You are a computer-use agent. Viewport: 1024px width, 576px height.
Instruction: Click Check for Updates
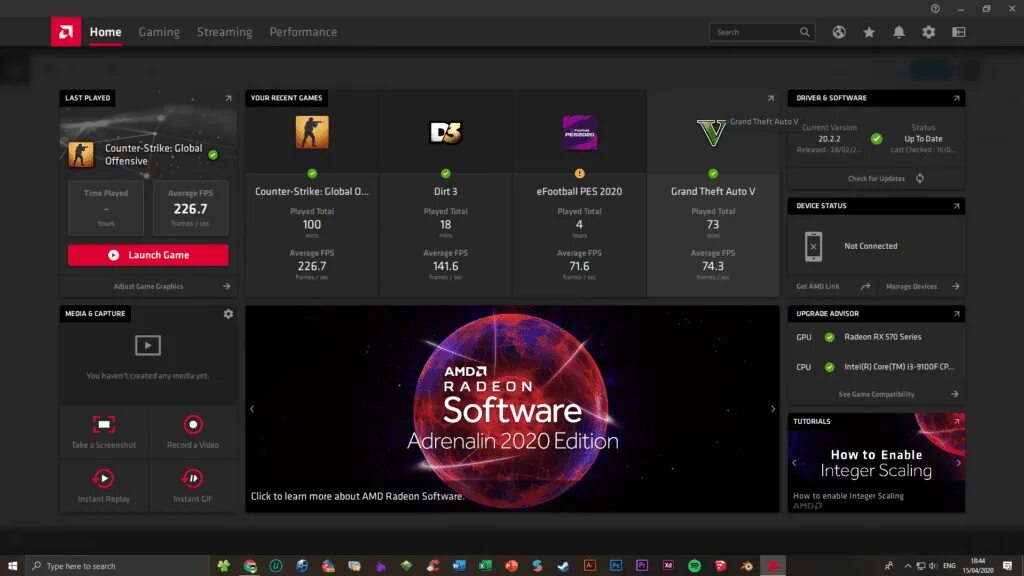tap(876, 178)
